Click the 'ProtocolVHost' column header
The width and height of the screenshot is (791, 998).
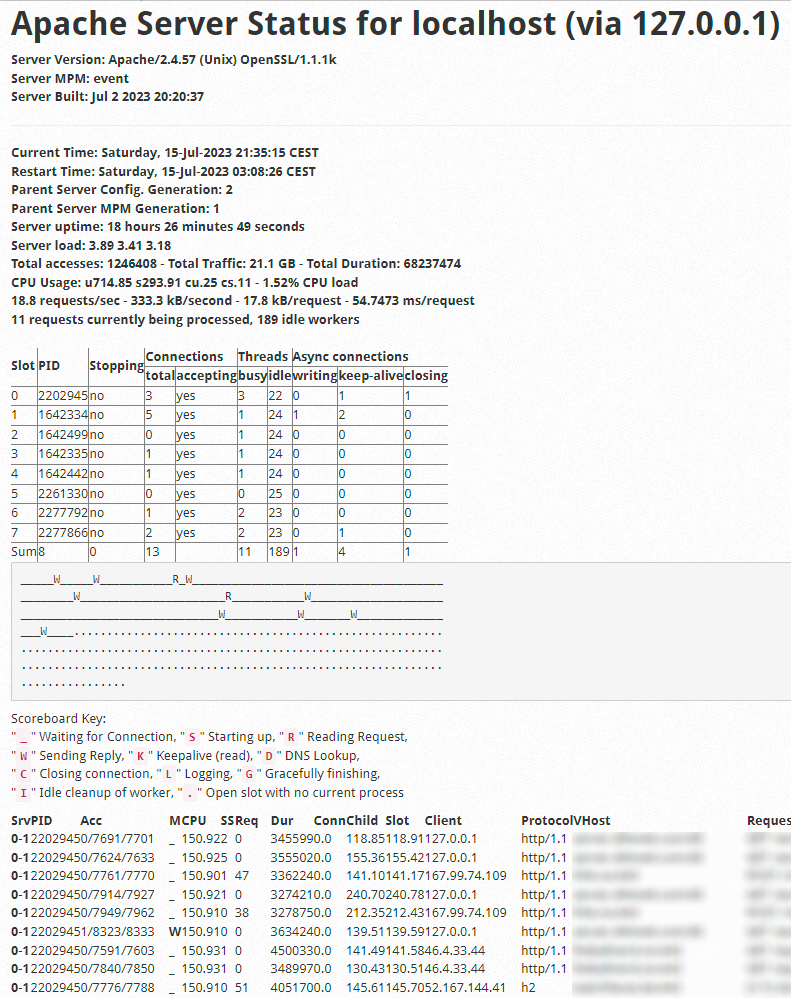565,820
